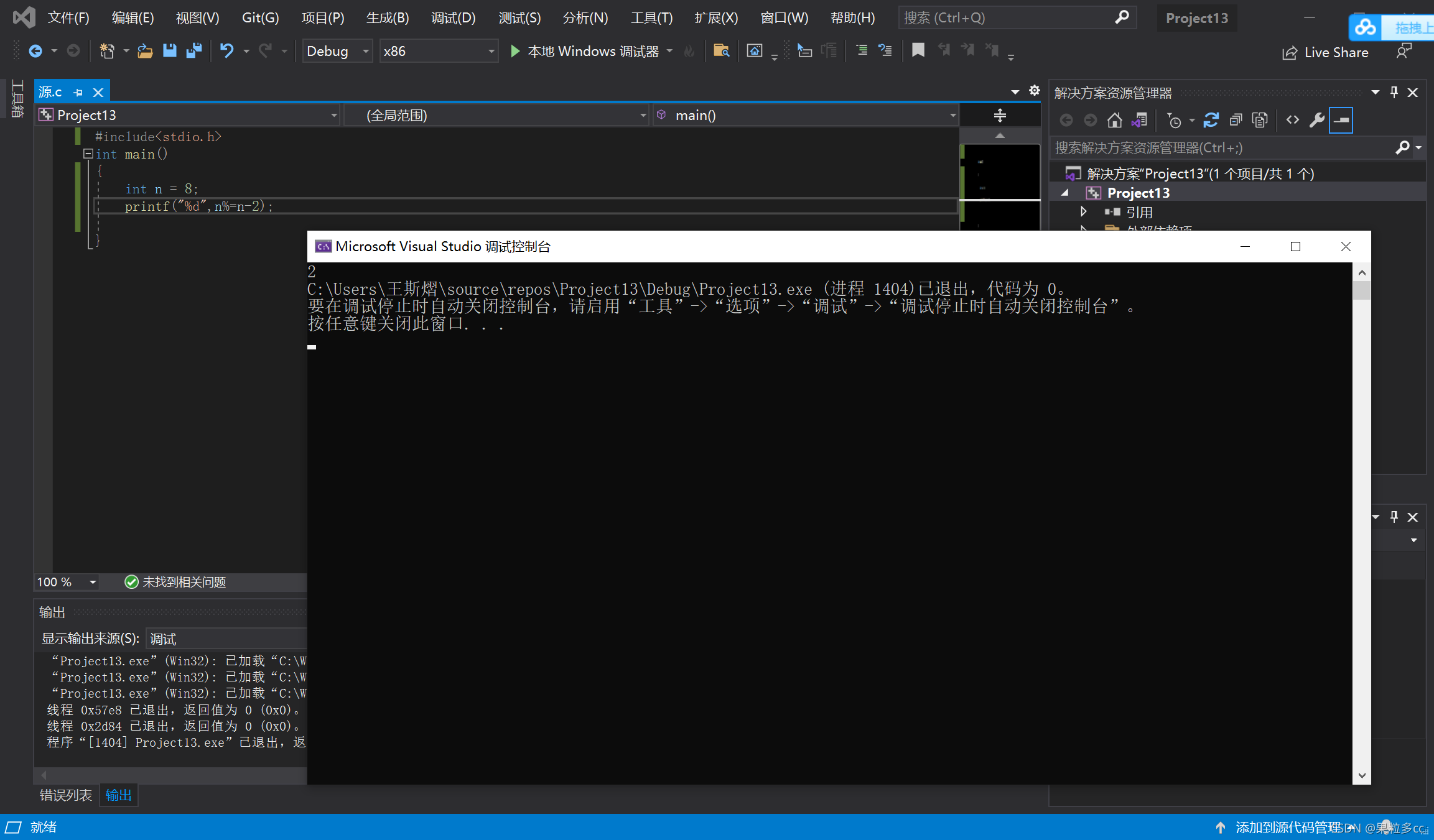Save the current file with disk icon
Image resolution: width=1434 pixels, height=840 pixels.
pos(169,51)
